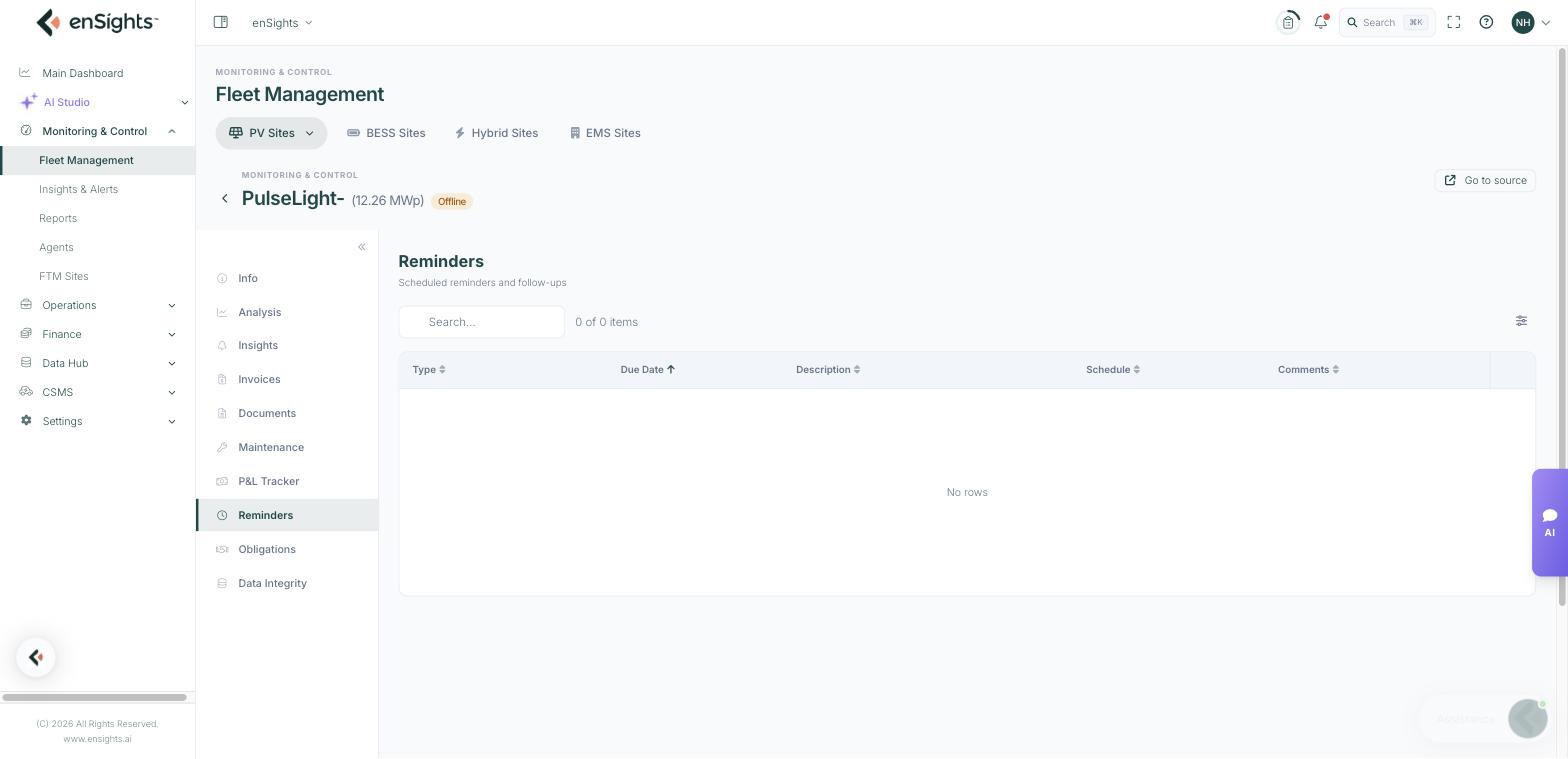Image resolution: width=1568 pixels, height=759 pixels.
Task: Switch to EMS Sites tab
Action: point(605,133)
